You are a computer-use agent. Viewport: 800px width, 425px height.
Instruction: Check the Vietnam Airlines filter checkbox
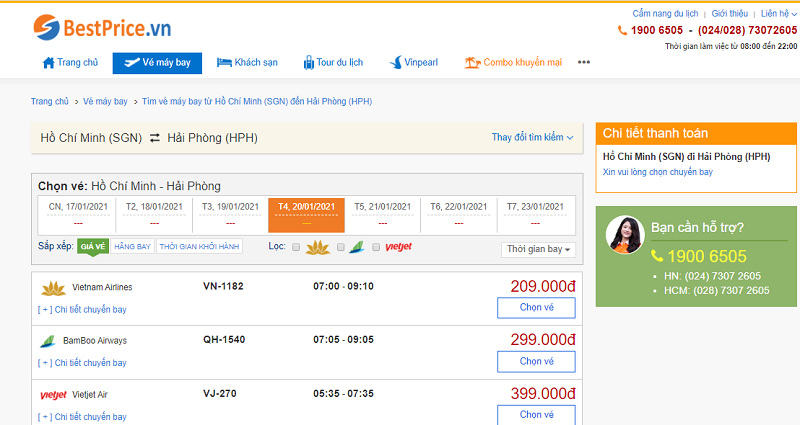click(296, 247)
